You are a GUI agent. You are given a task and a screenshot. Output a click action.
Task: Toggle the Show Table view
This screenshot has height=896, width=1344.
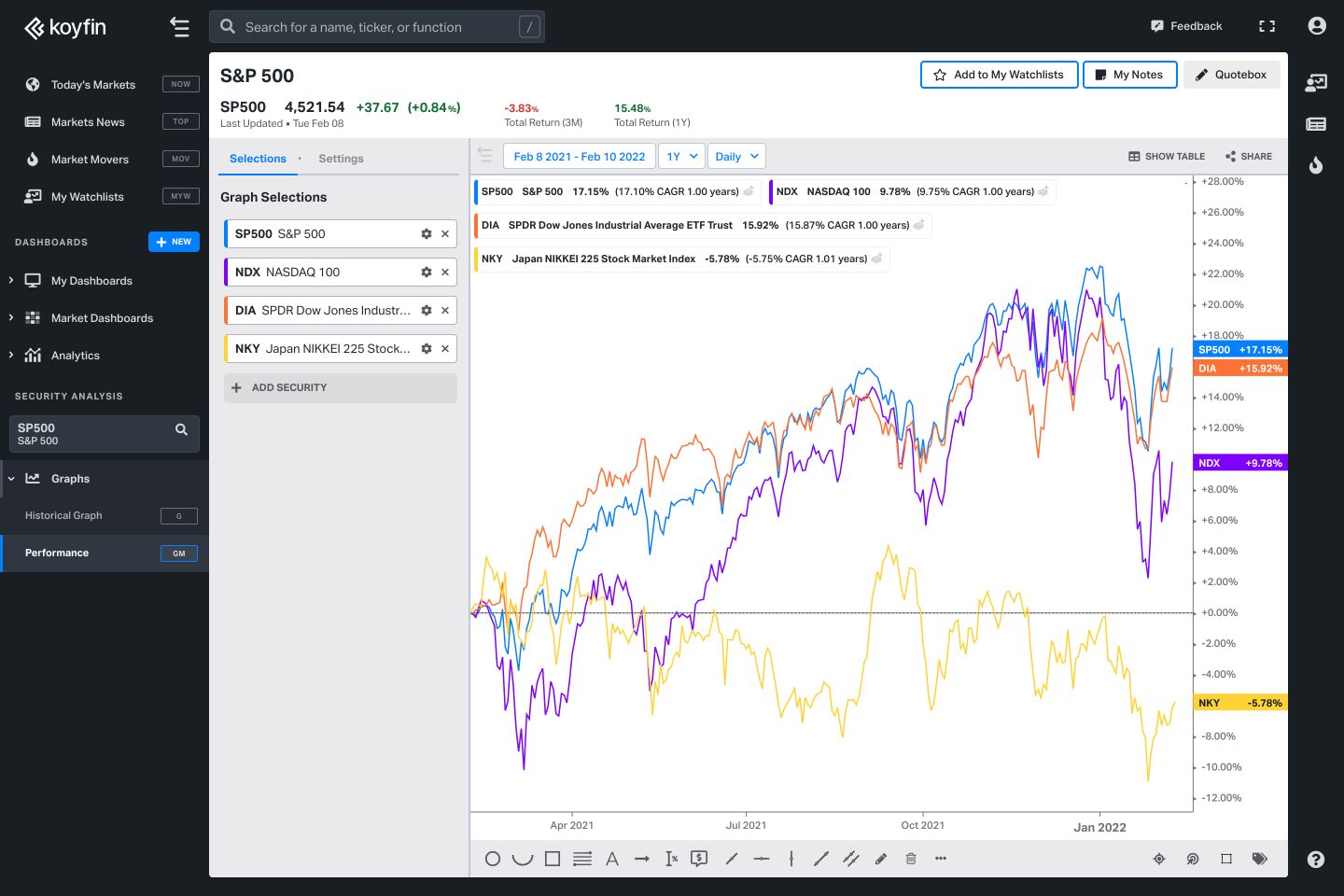click(x=1167, y=157)
